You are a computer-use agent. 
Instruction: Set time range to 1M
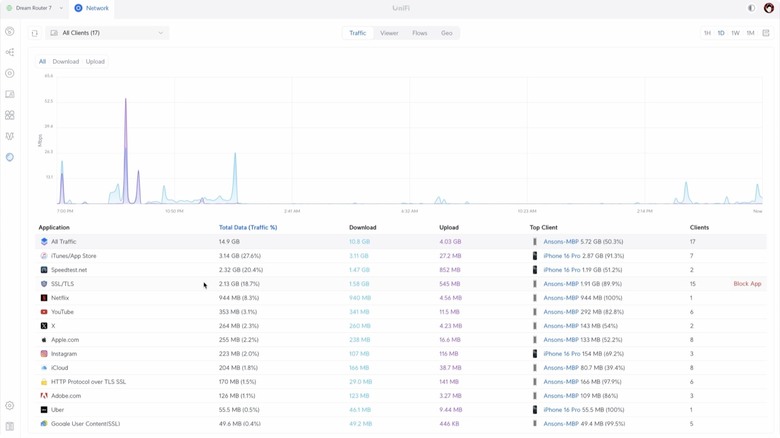750,33
